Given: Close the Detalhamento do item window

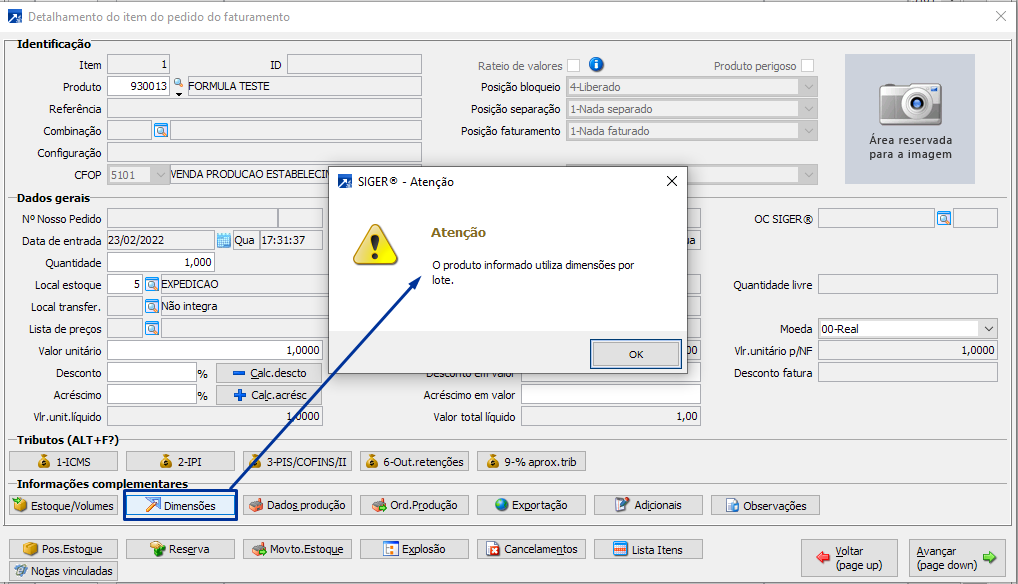Looking at the screenshot, I should coord(1000,16).
